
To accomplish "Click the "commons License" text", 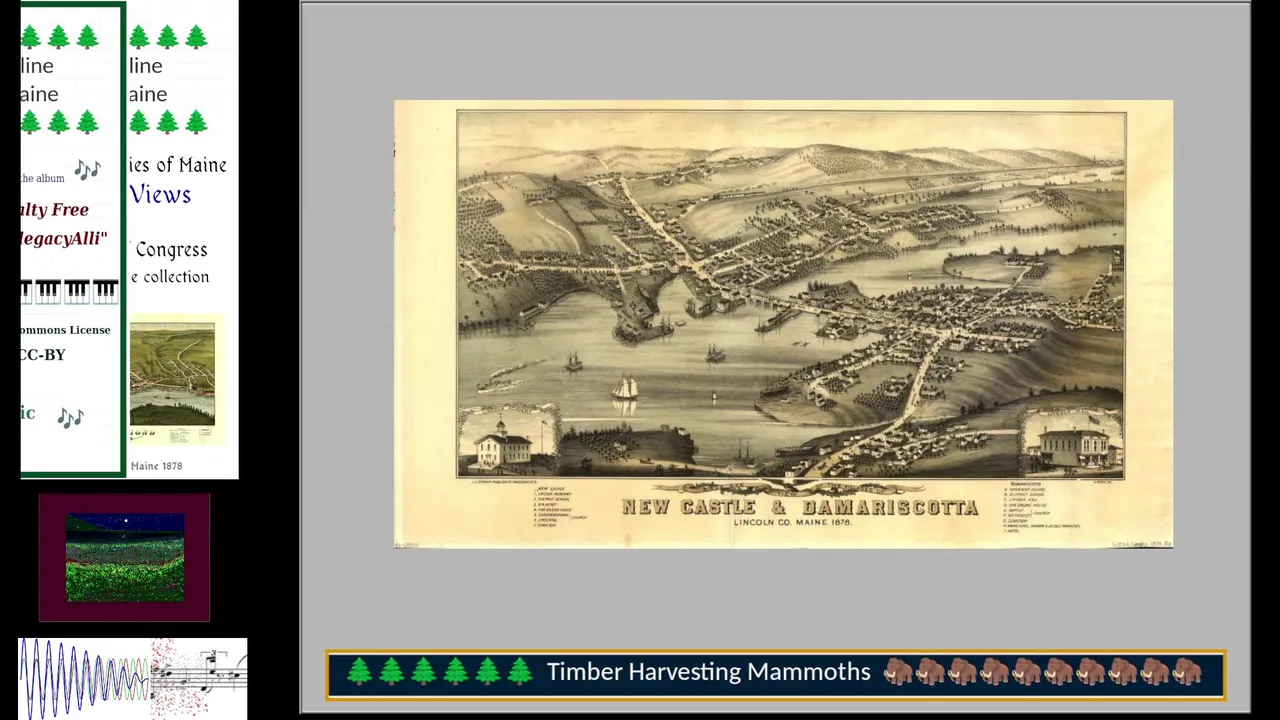I will (65, 330).
